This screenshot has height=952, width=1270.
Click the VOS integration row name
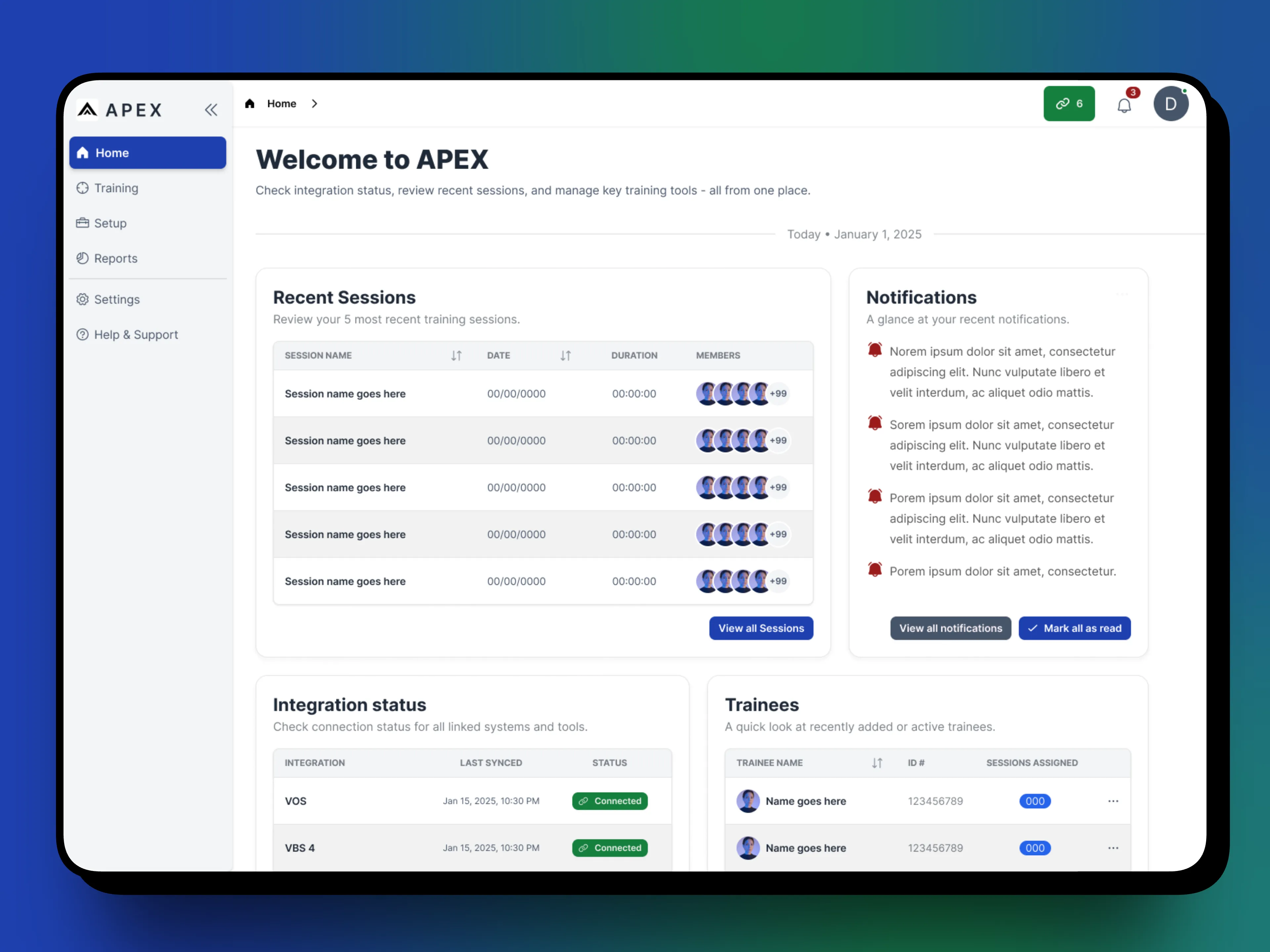coord(296,802)
